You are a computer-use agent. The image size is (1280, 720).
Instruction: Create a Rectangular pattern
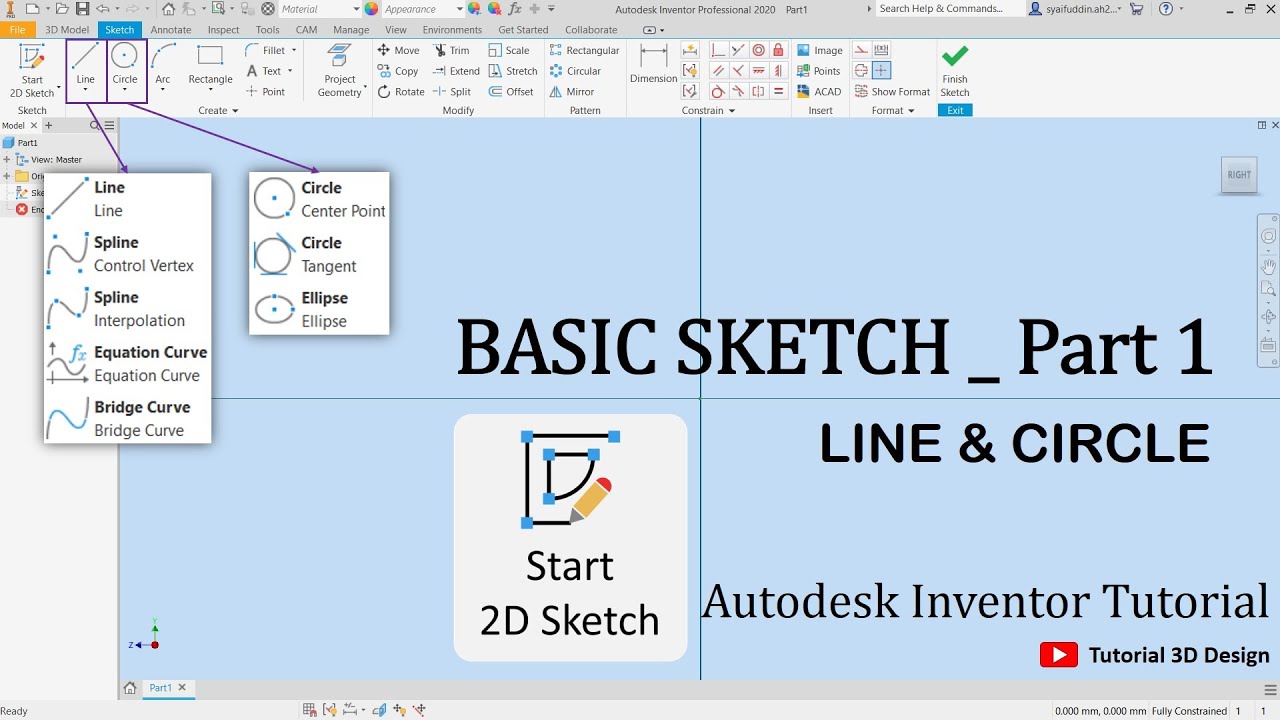585,50
